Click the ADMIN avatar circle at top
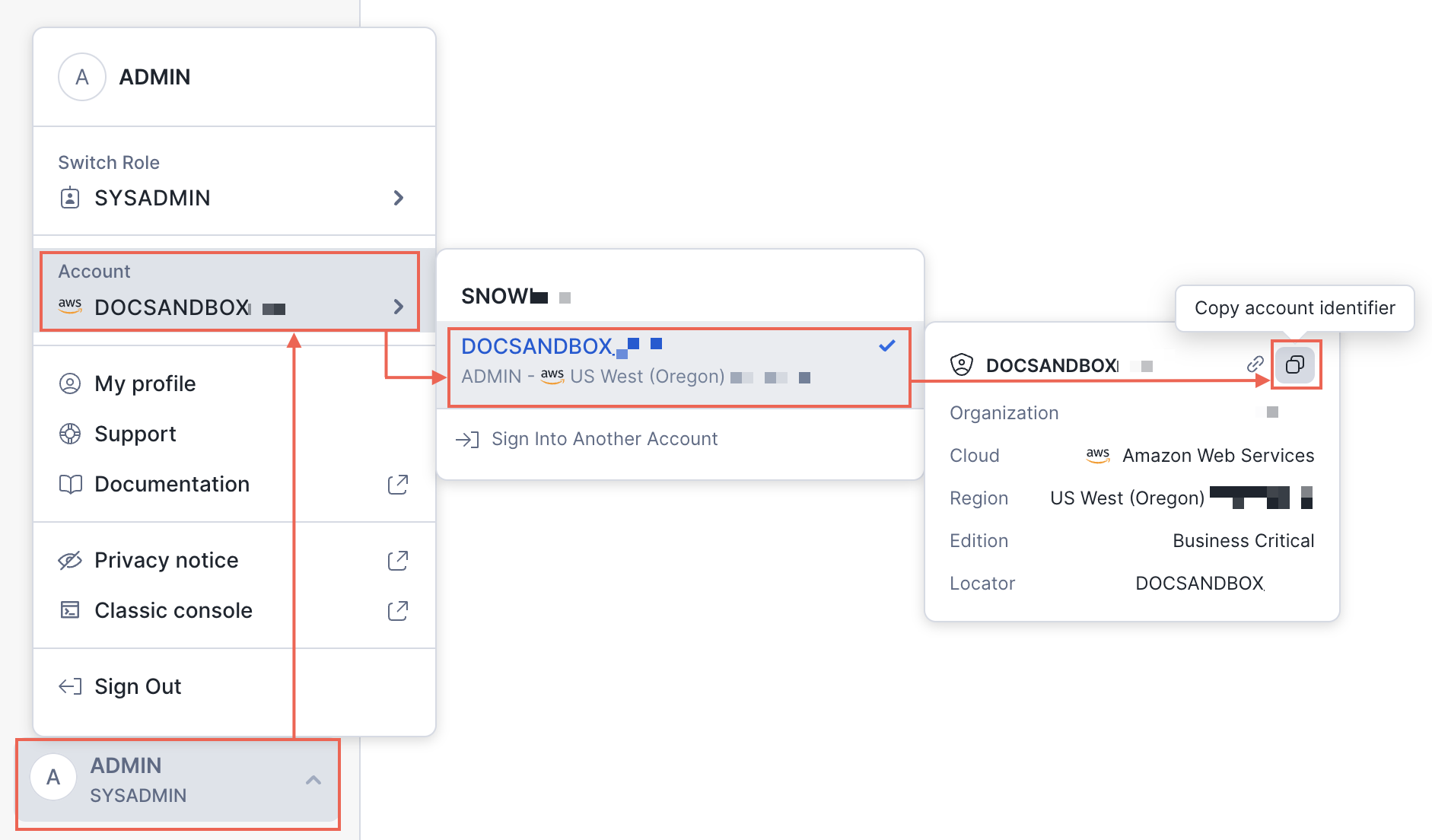The image size is (1432, 840). (82, 77)
